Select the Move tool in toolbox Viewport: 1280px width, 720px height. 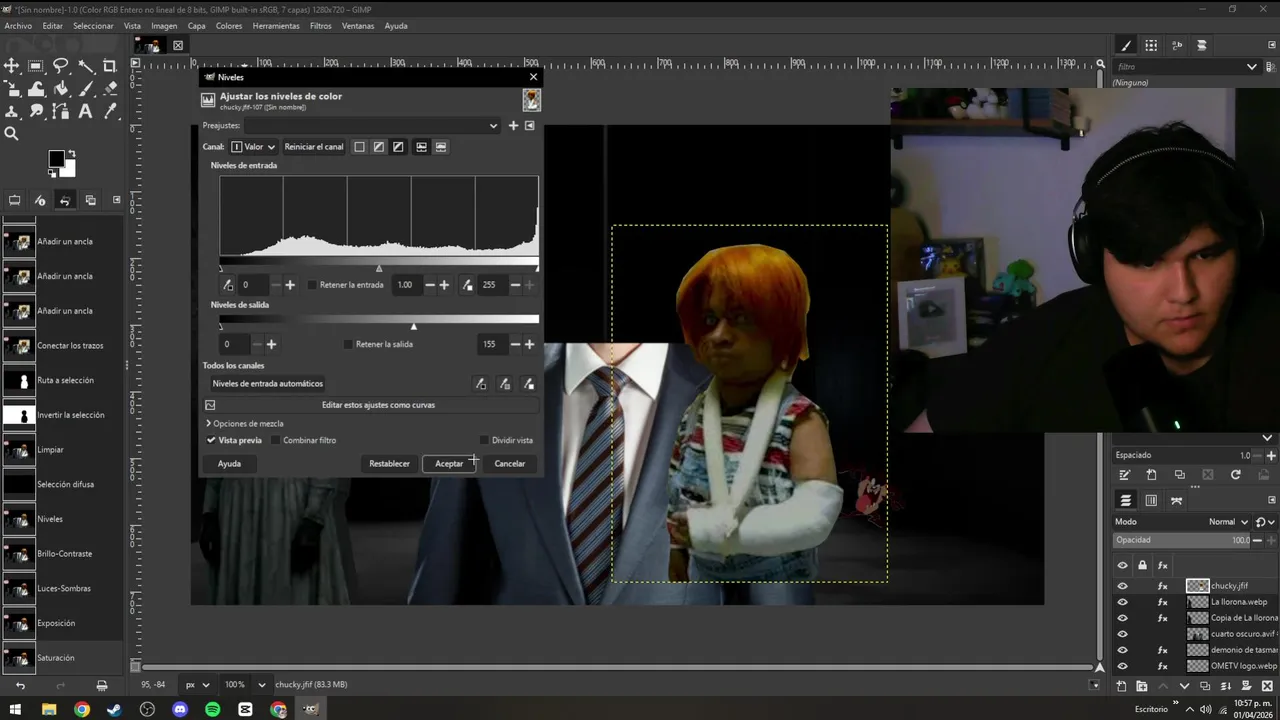coord(12,66)
